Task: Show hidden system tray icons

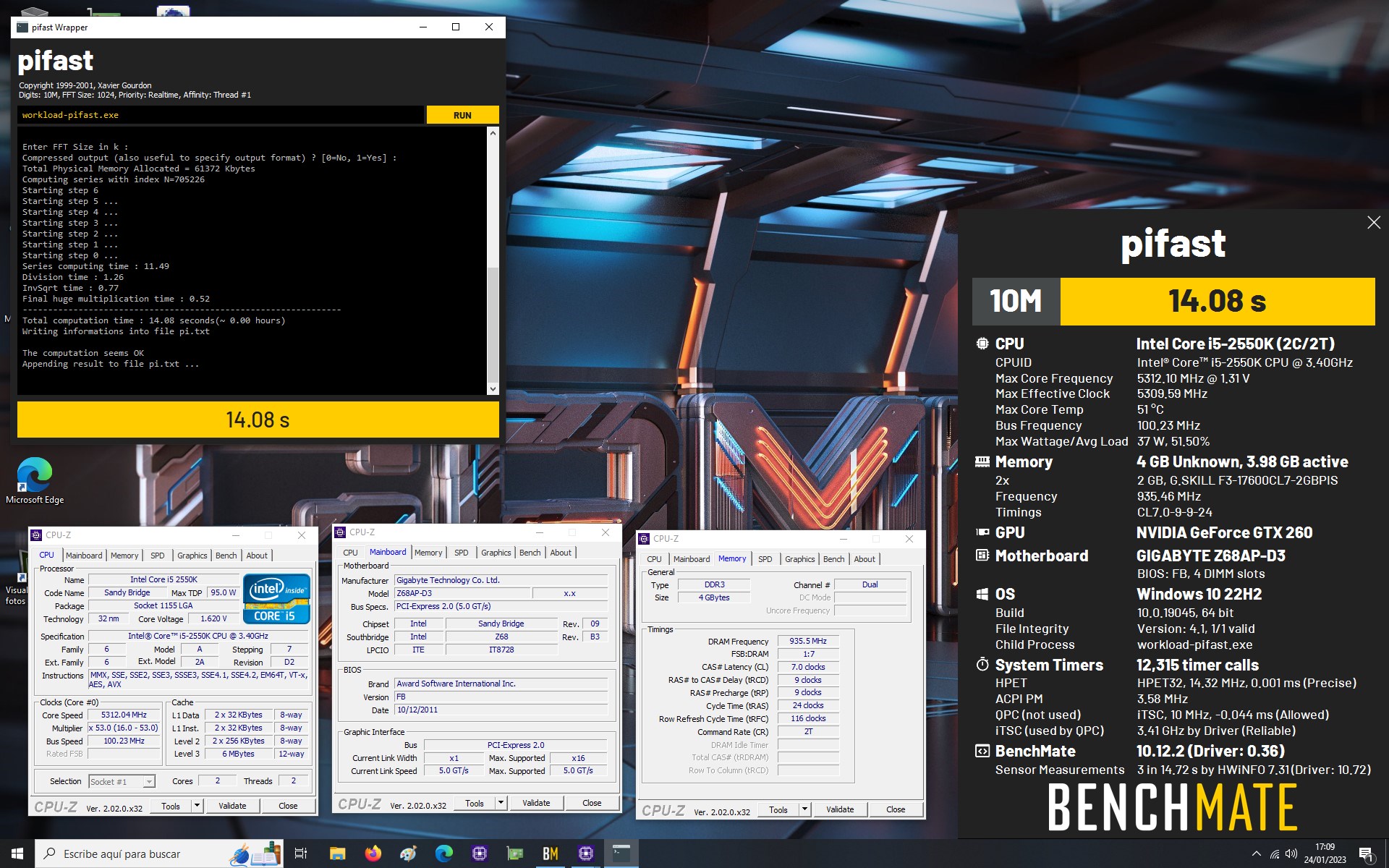Action: tap(1256, 854)
